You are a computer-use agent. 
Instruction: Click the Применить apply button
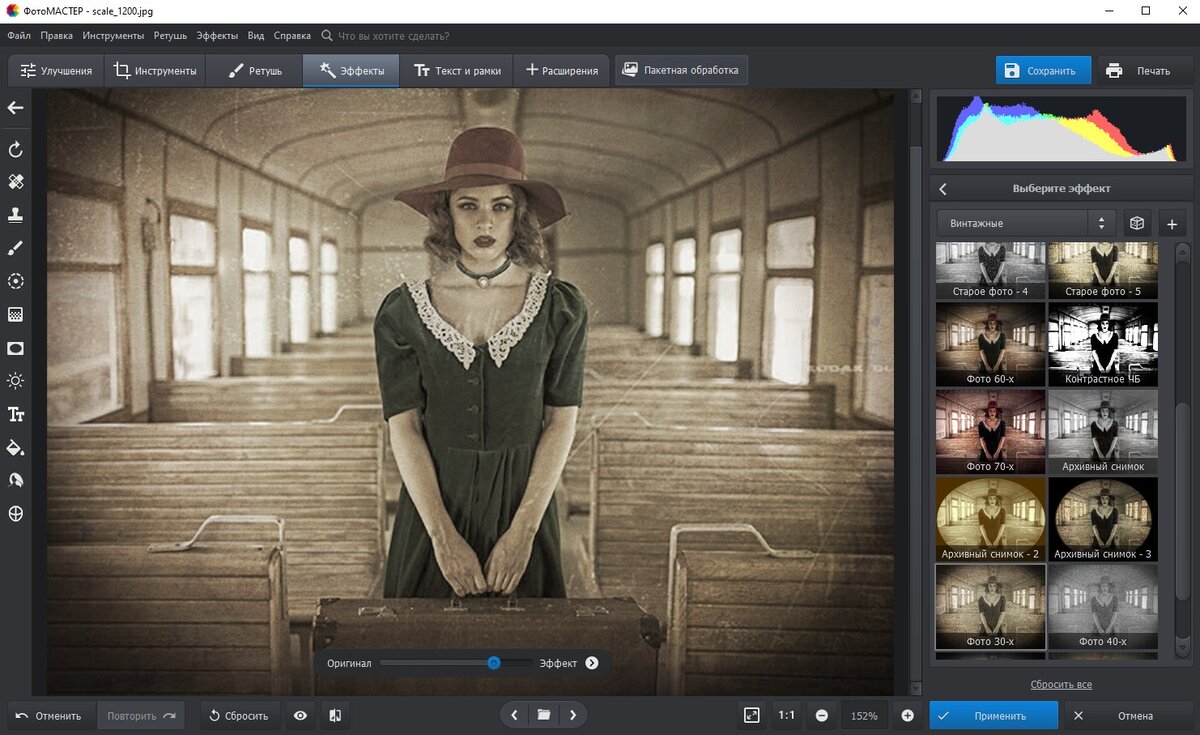pos(993,716)
